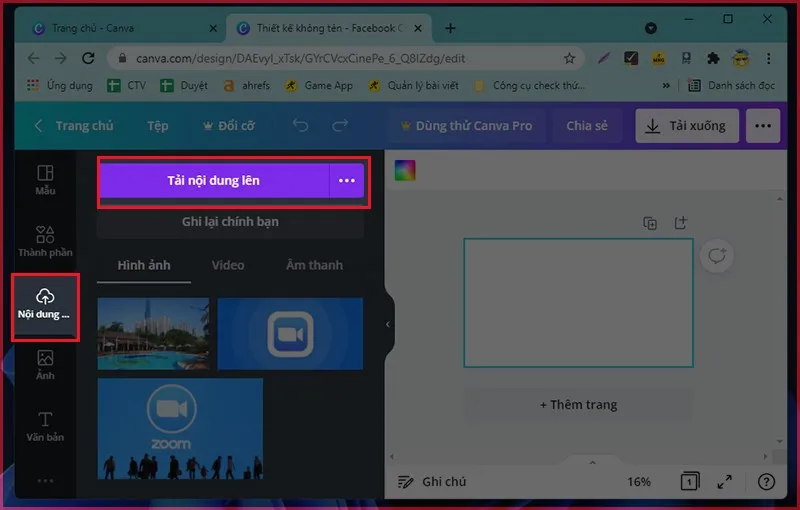Select the large Zoom crowd thumbnail
800x510 pixels.
(x=180, y=428)
